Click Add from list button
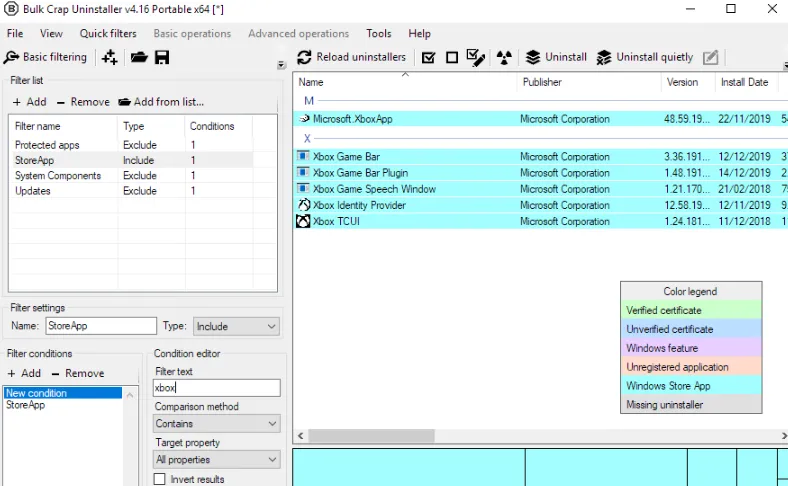Screen dimensions: 788x486 [x=161, y=102]
